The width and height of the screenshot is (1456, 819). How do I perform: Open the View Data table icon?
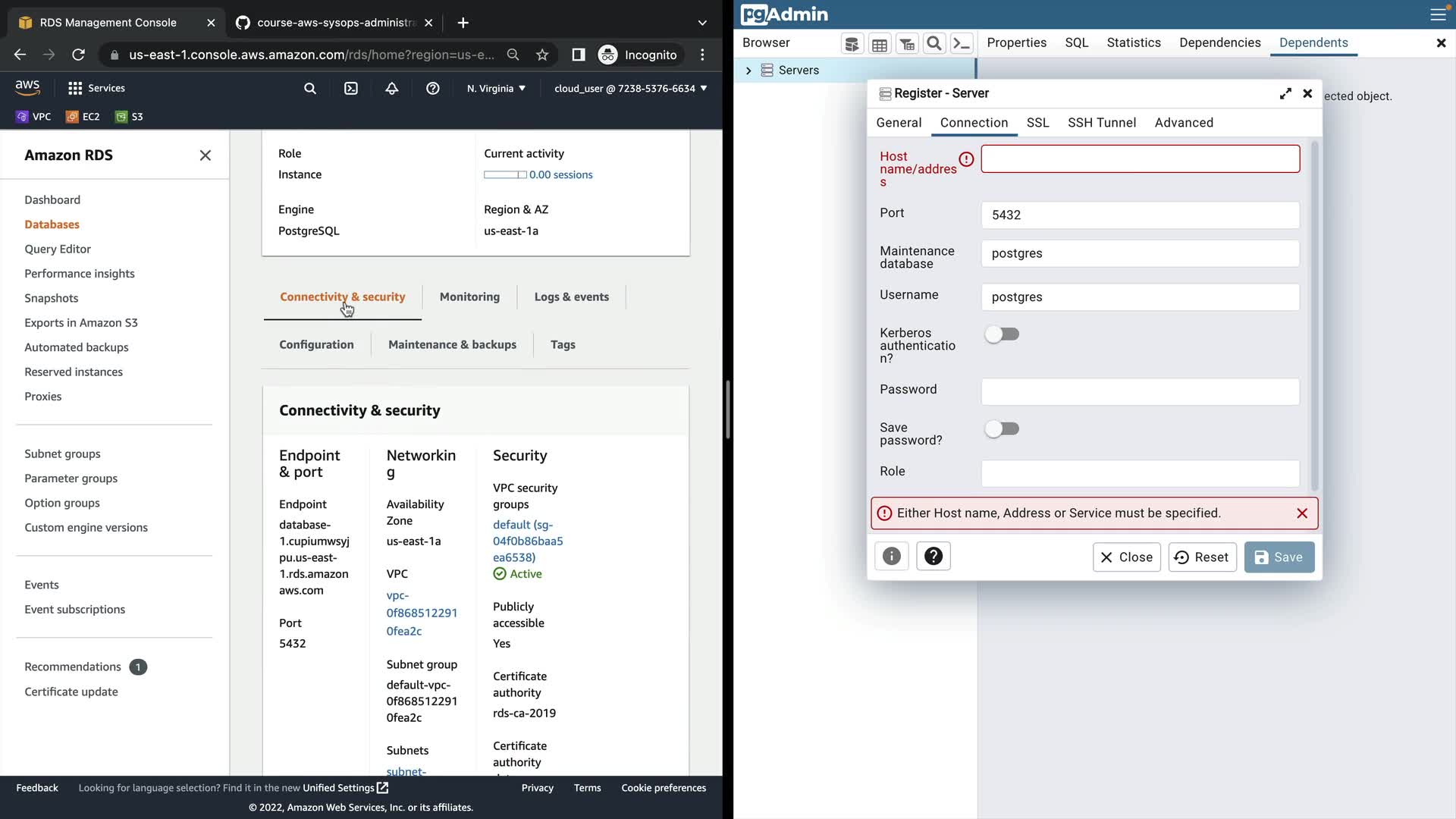coord(879,44)
